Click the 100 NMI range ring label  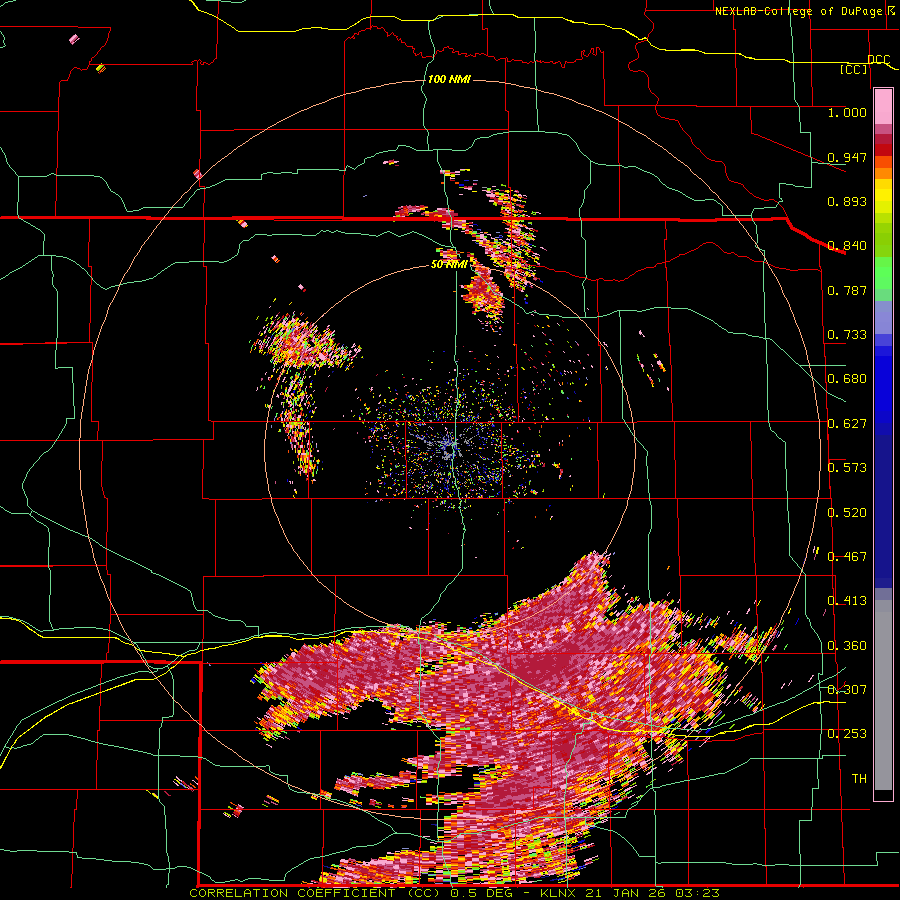449,79
